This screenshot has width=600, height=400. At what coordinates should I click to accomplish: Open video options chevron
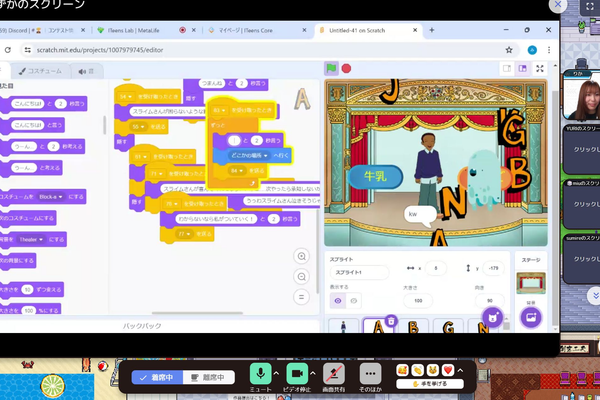[313, 373]
